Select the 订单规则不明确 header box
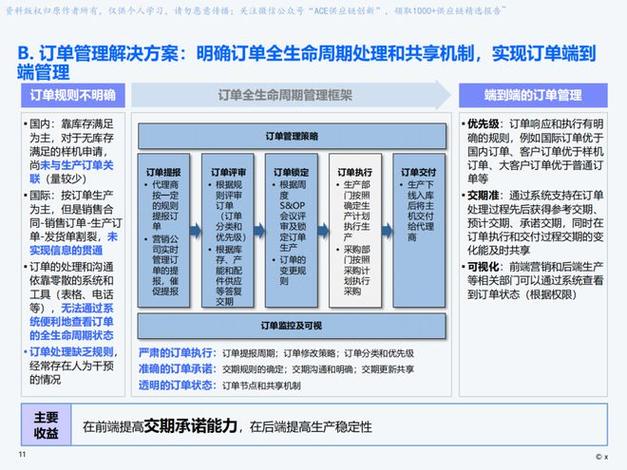The image size is (627, 470). (73, 95)
